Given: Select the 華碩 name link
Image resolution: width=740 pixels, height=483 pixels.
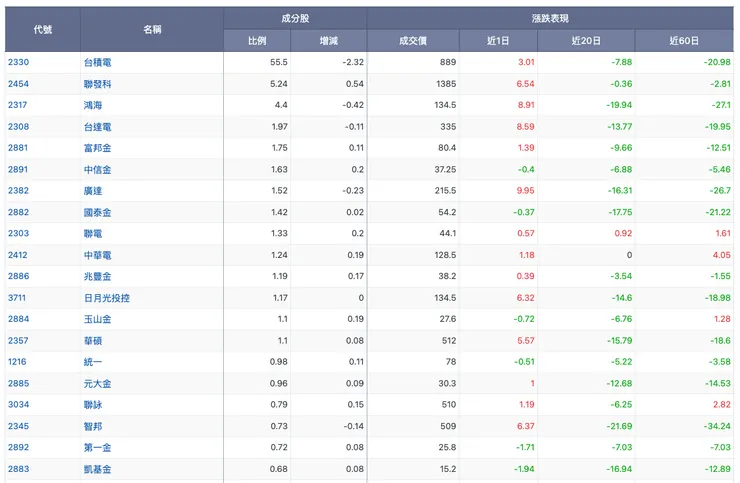Looking at the screenshot, I should pos(93,340).
